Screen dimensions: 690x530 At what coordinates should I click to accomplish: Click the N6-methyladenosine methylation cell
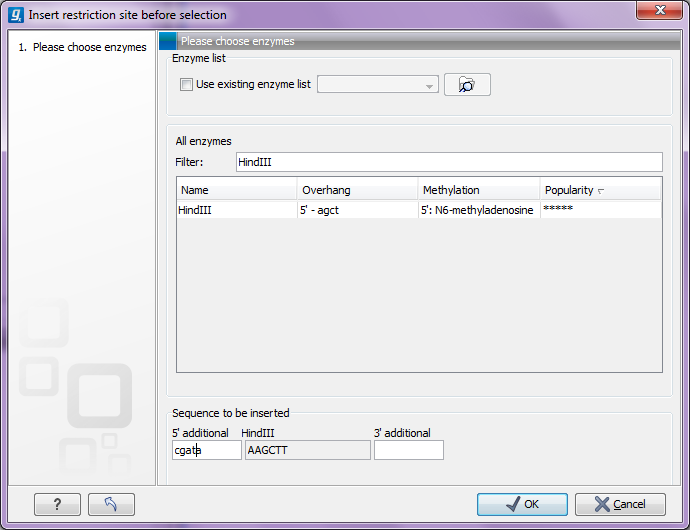(477, 210)
